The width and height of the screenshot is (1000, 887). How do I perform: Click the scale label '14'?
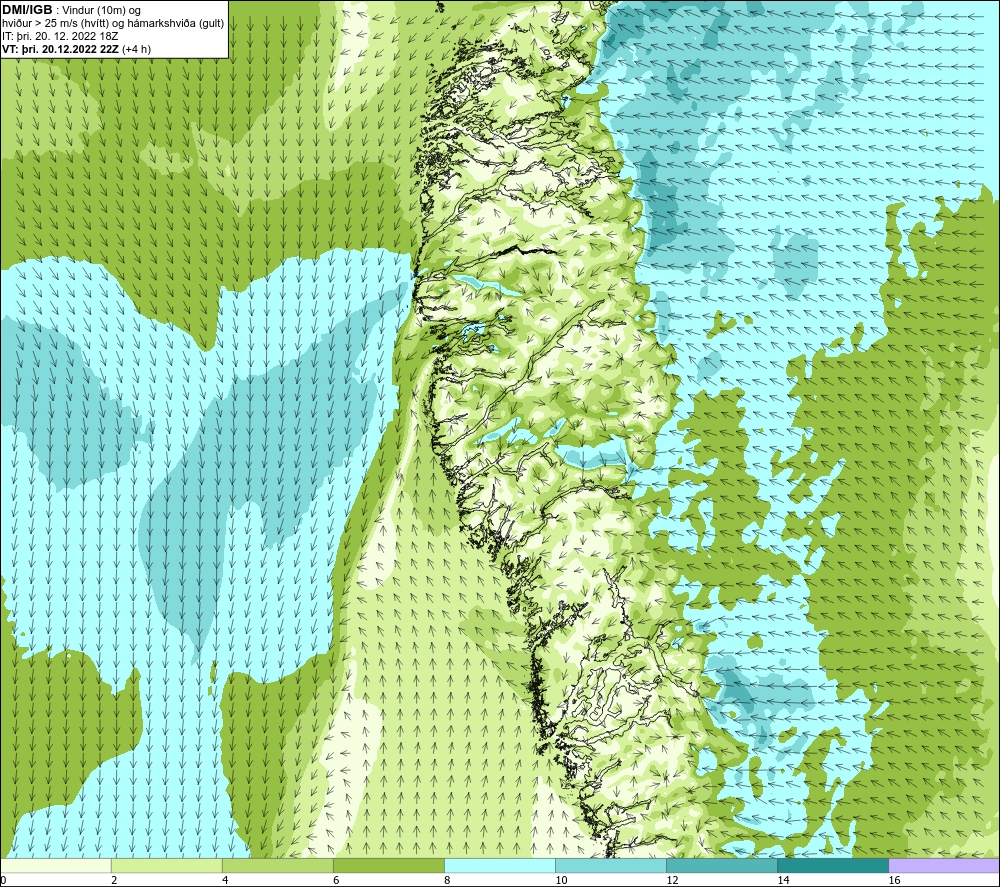click(x=783, y=880)
